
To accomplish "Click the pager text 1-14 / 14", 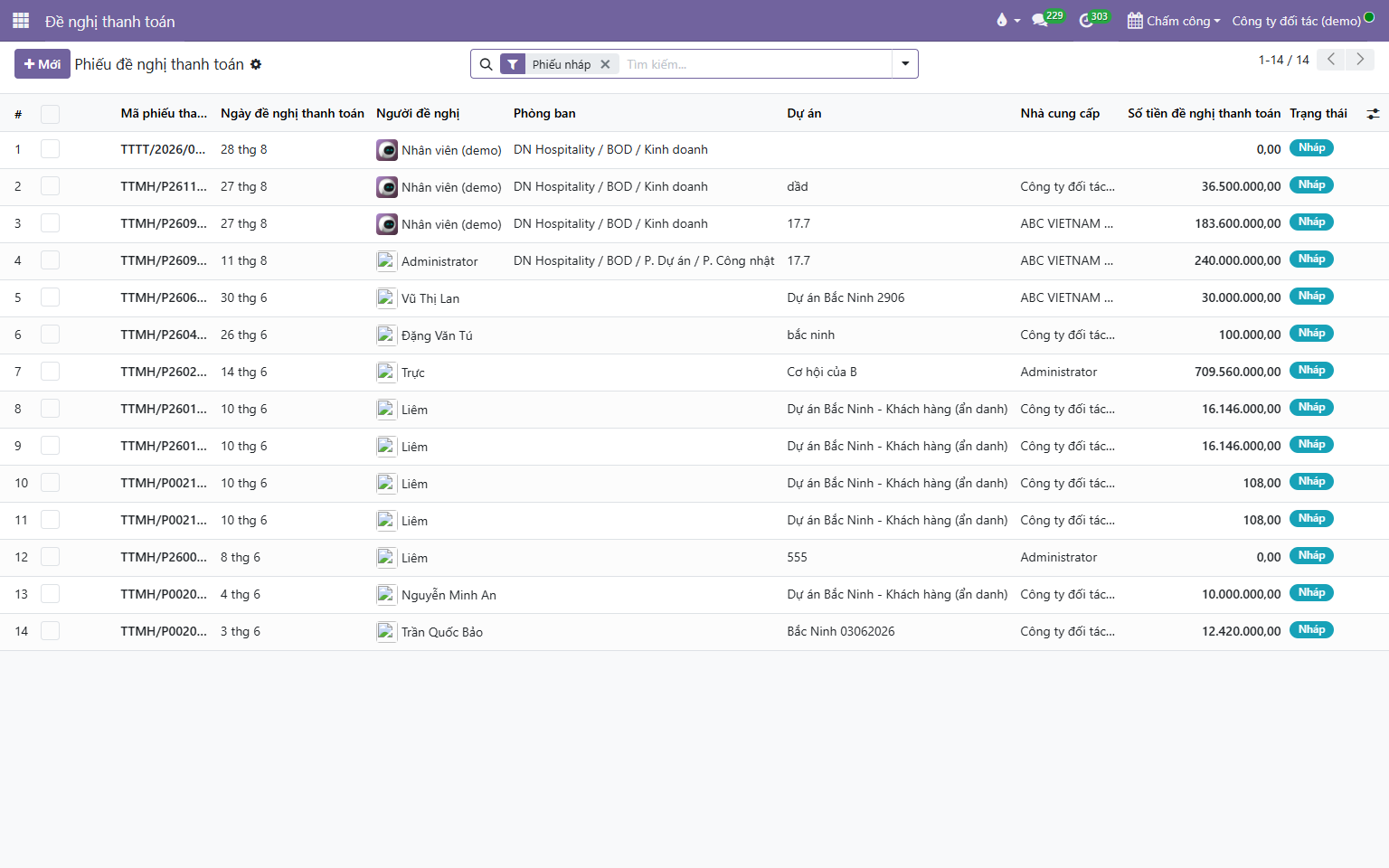I will pos(1283,60).
